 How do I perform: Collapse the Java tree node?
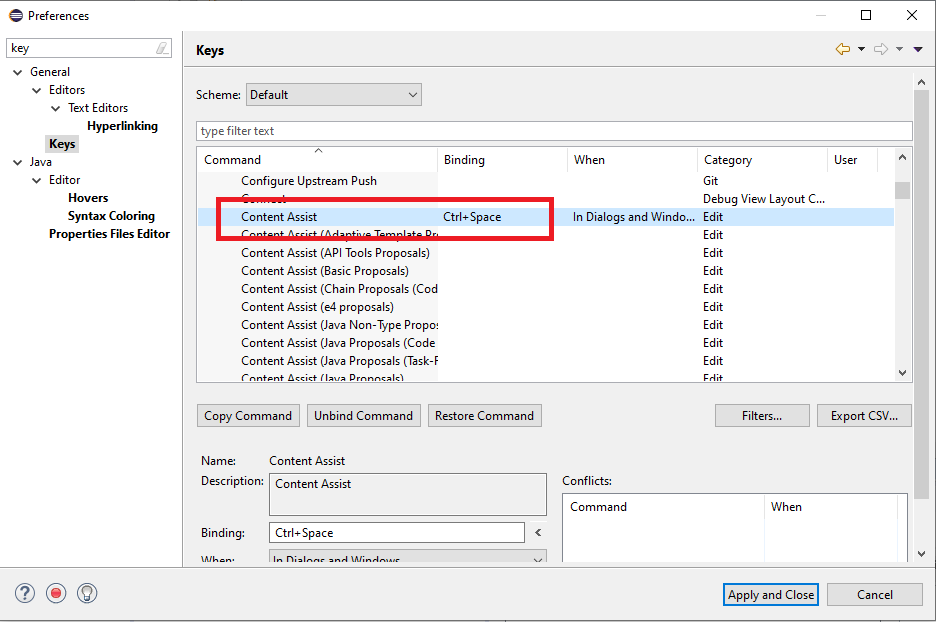click(17, 162)
